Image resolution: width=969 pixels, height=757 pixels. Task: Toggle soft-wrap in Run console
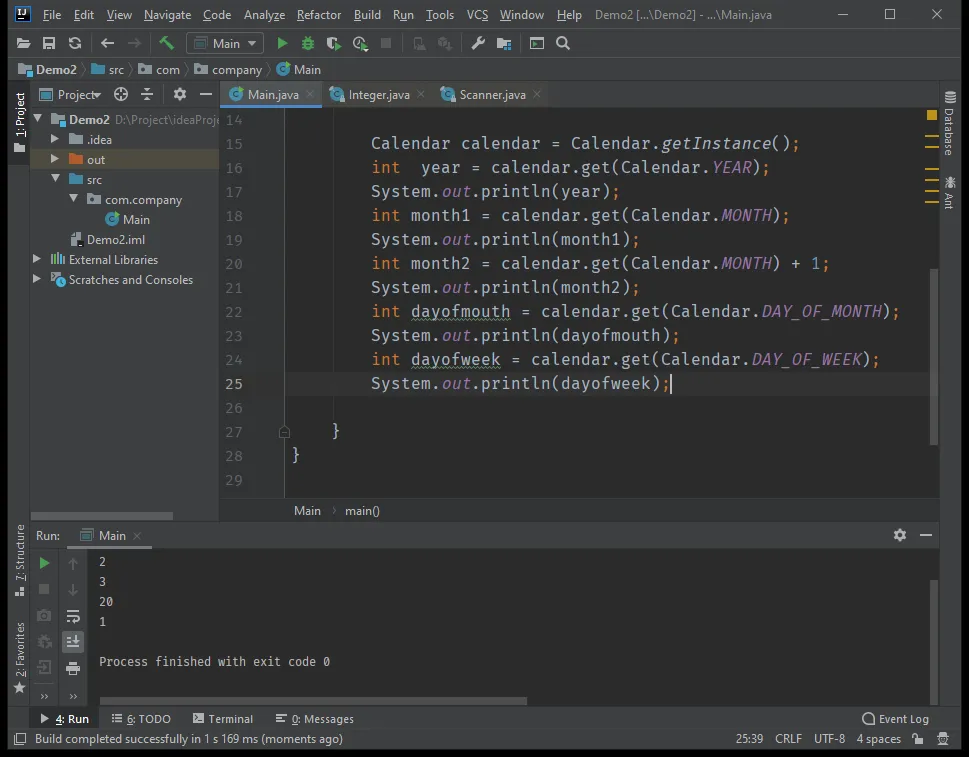pyautogui.click(x=73, y=616)
